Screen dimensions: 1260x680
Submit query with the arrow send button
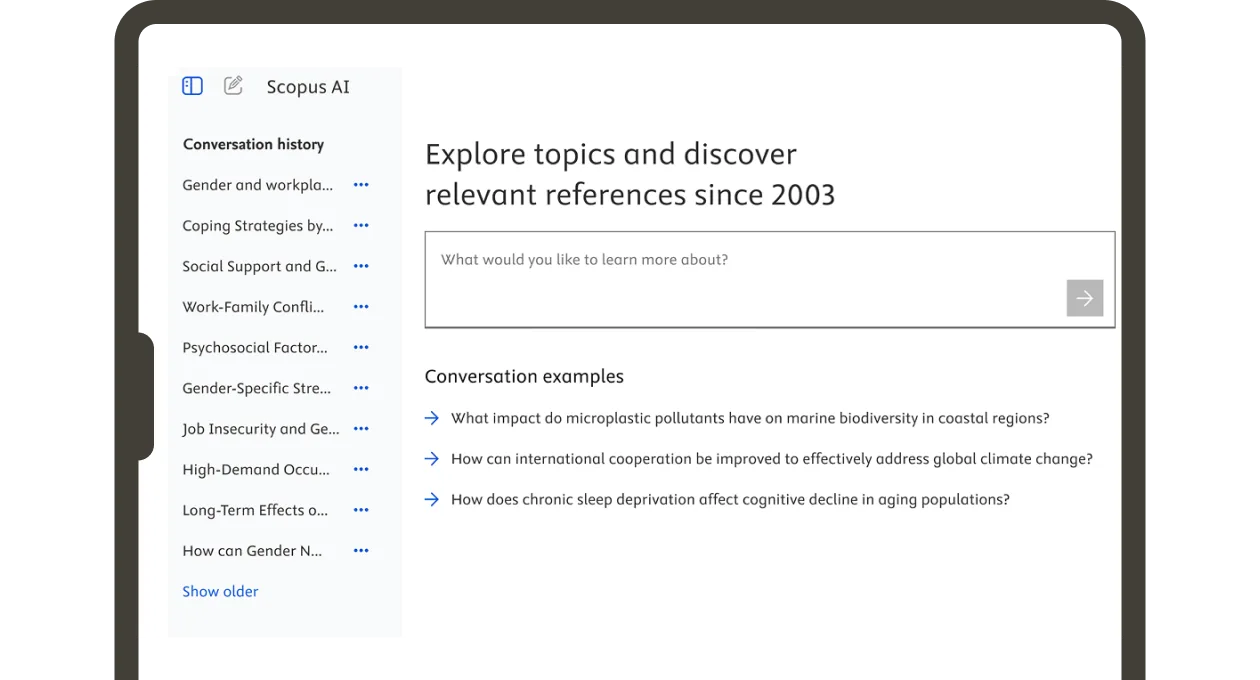[x=1085, y=298]
